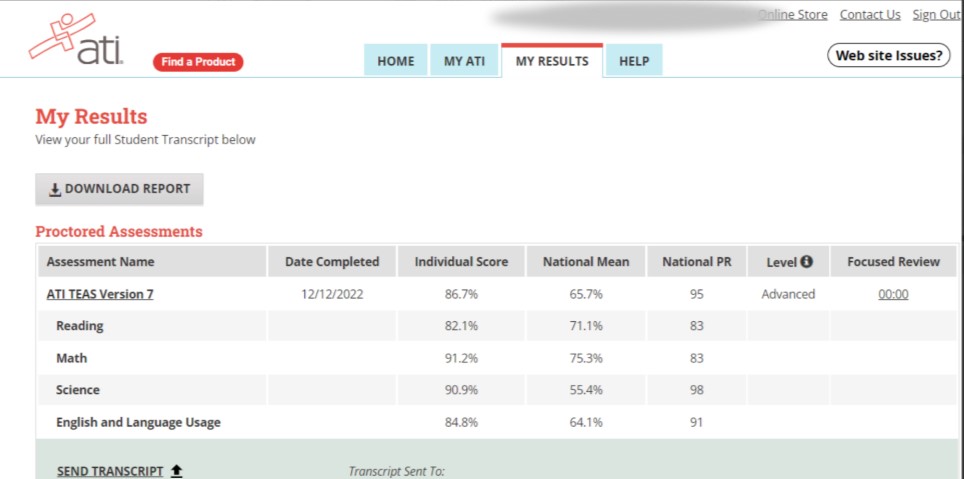Click the Individual Score column header

(x=461, y=261)
